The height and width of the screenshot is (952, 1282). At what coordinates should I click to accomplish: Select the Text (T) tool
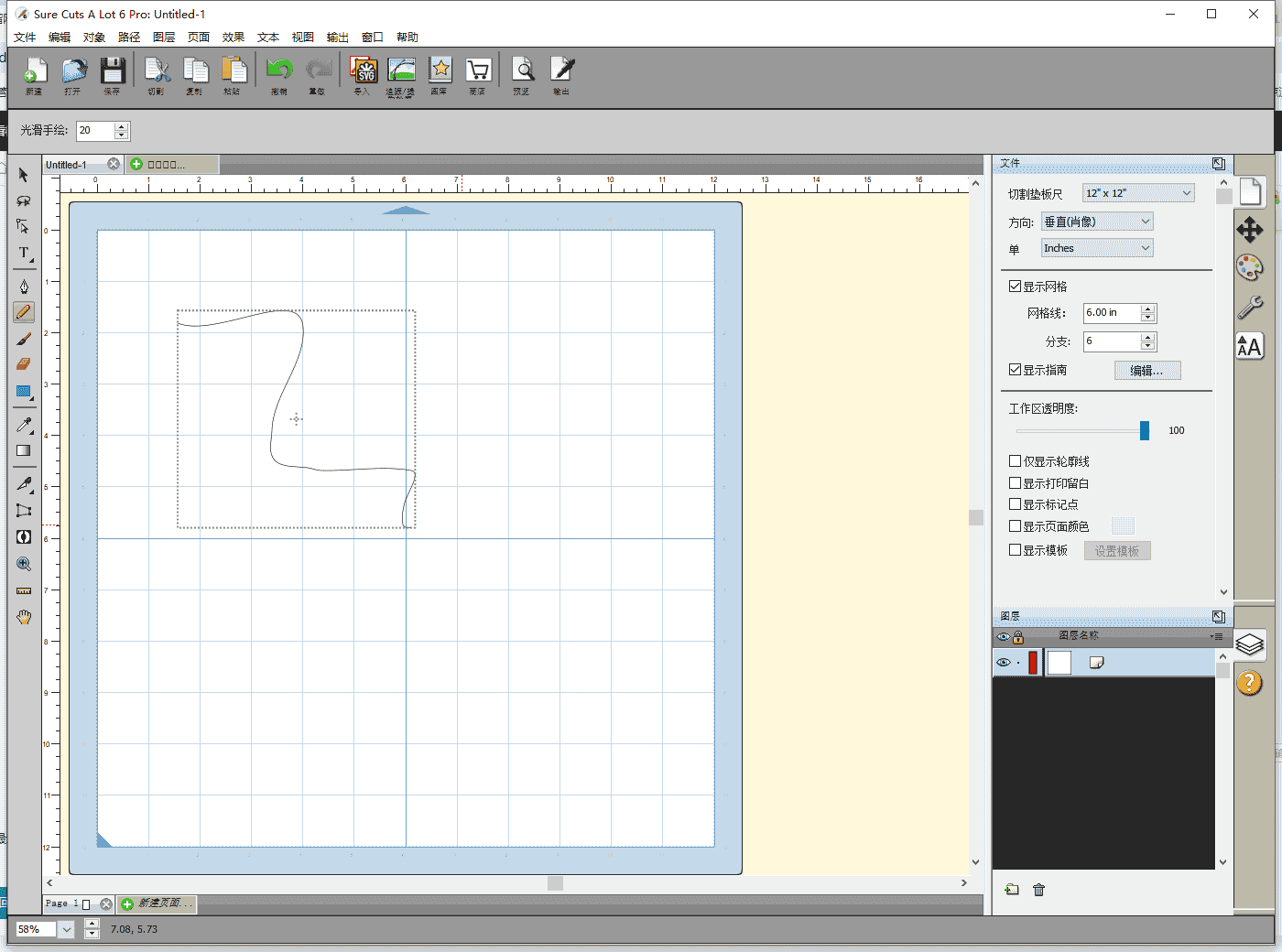(24, 254)
